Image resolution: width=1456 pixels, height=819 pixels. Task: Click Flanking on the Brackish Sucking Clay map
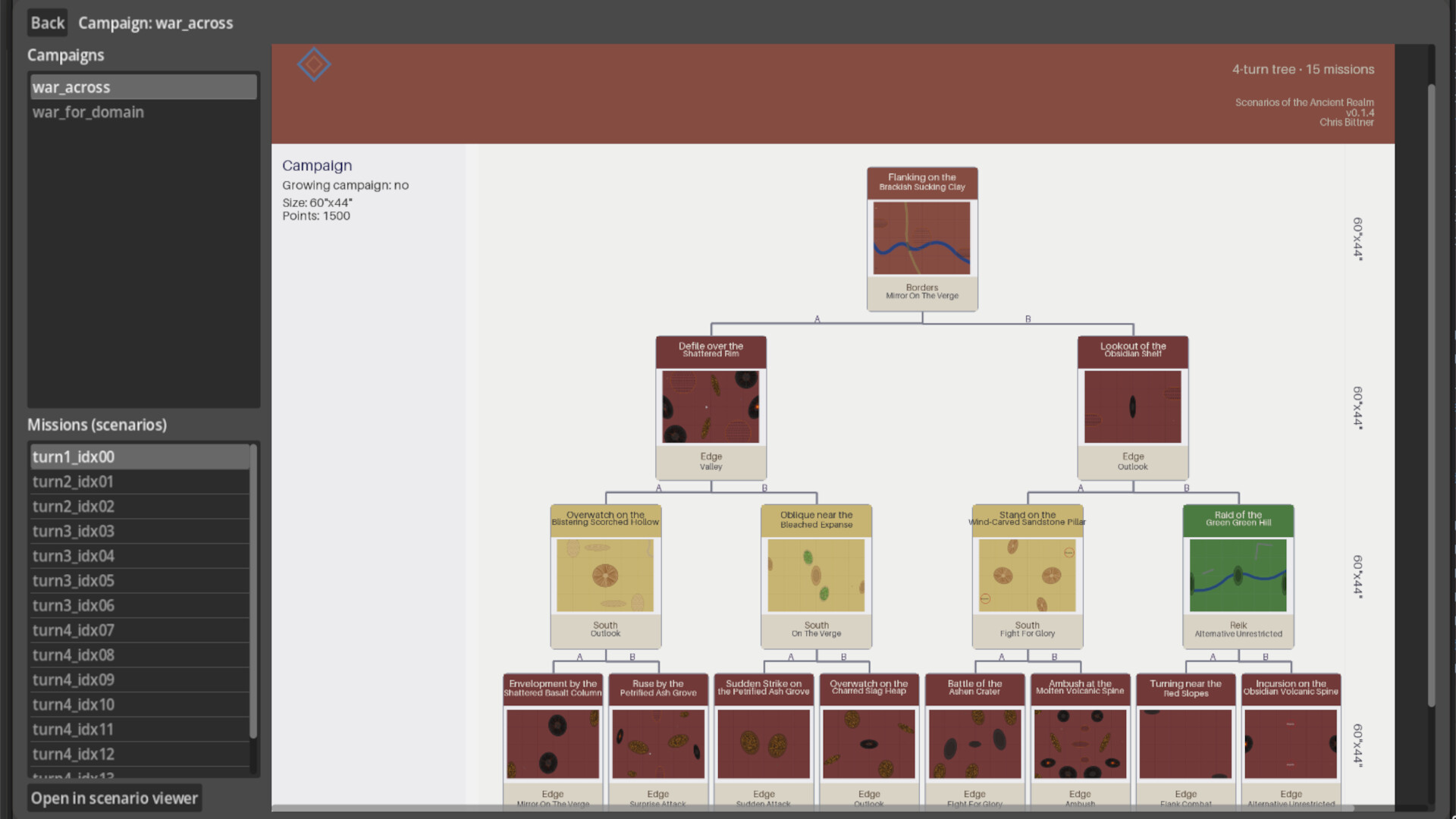pos(921,237)
